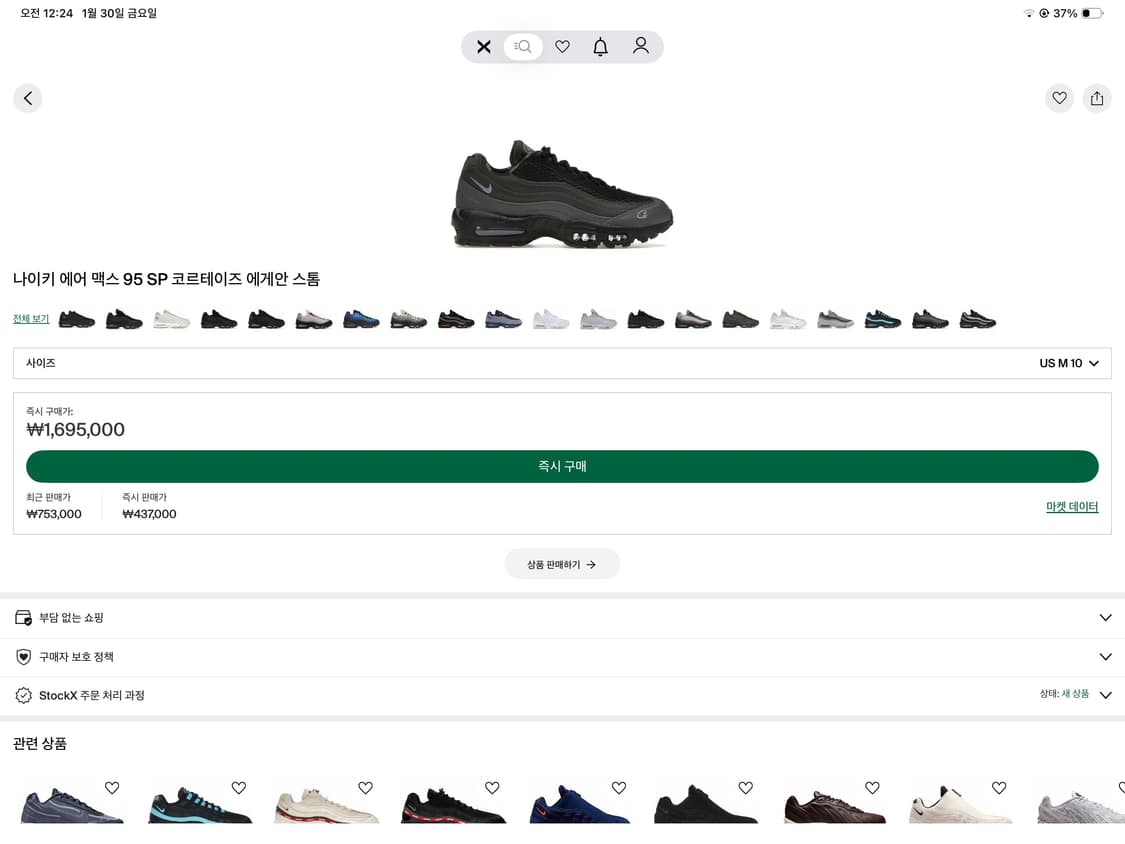Add product to favorites with heart button
Viewport: 1125px width, 844px height.
tap(1059, 98)
